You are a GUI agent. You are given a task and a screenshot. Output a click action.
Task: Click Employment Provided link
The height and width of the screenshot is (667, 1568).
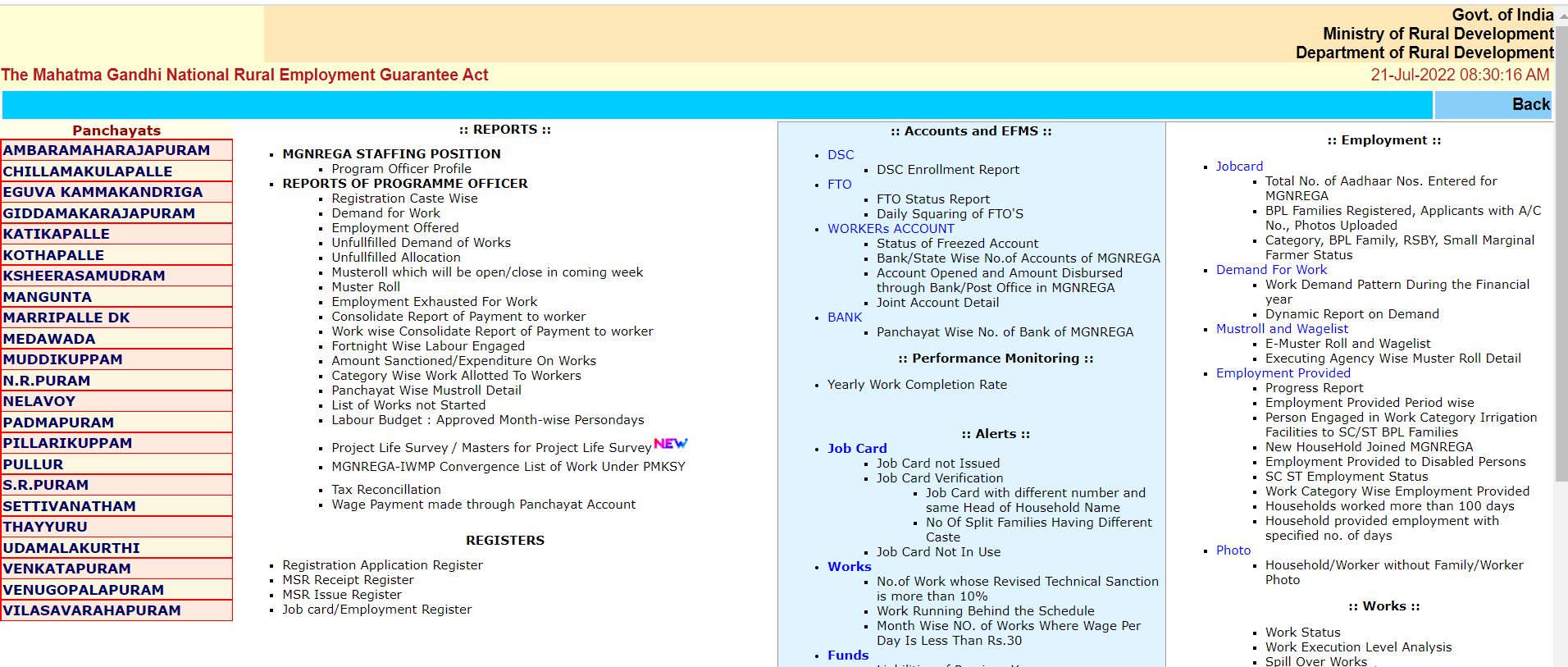[x=1283, y=373]
